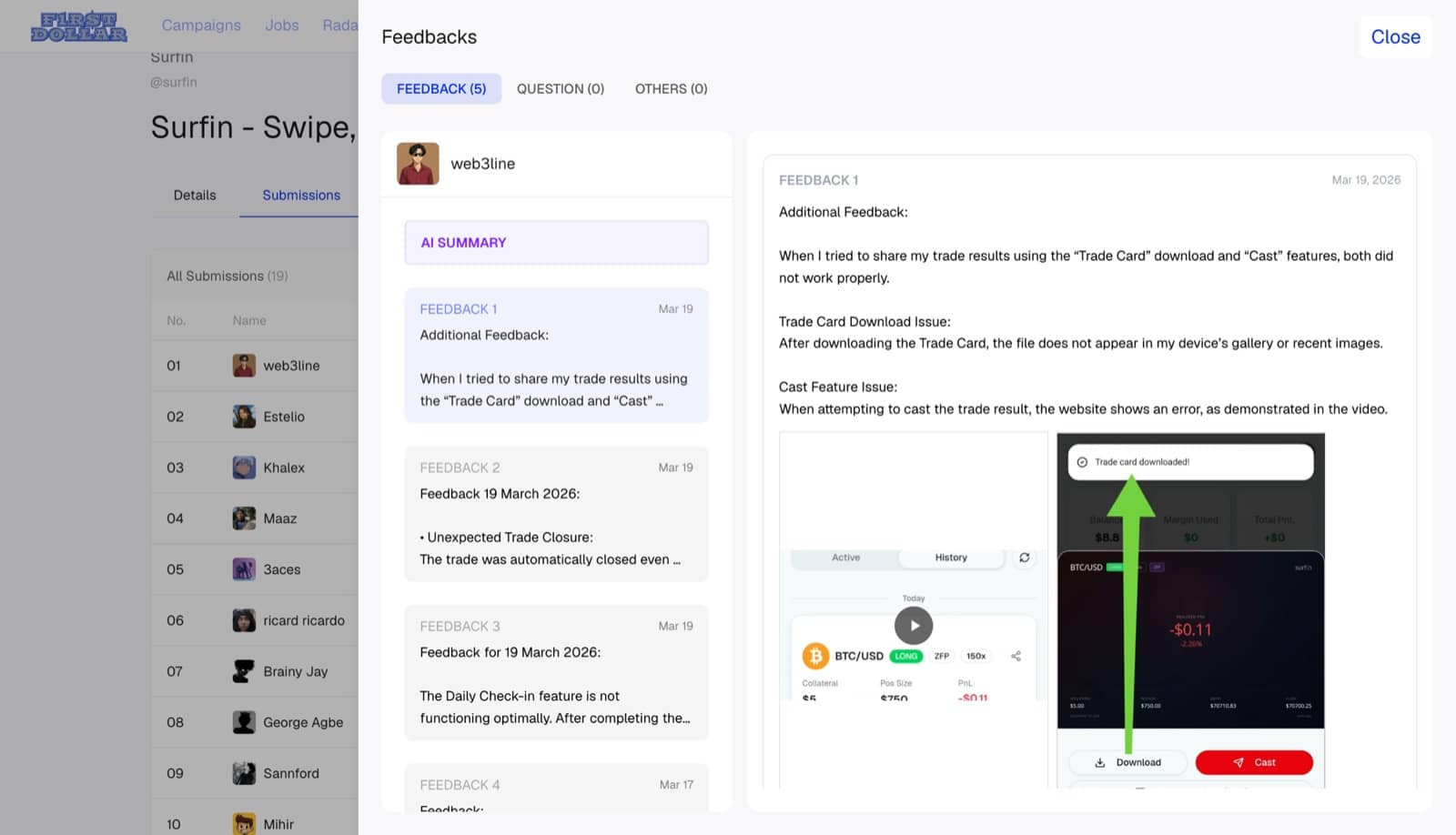Click the LONG badge on BTC/USD card
The width and height of the screenshot is (1456, 835).
(905, 656)
